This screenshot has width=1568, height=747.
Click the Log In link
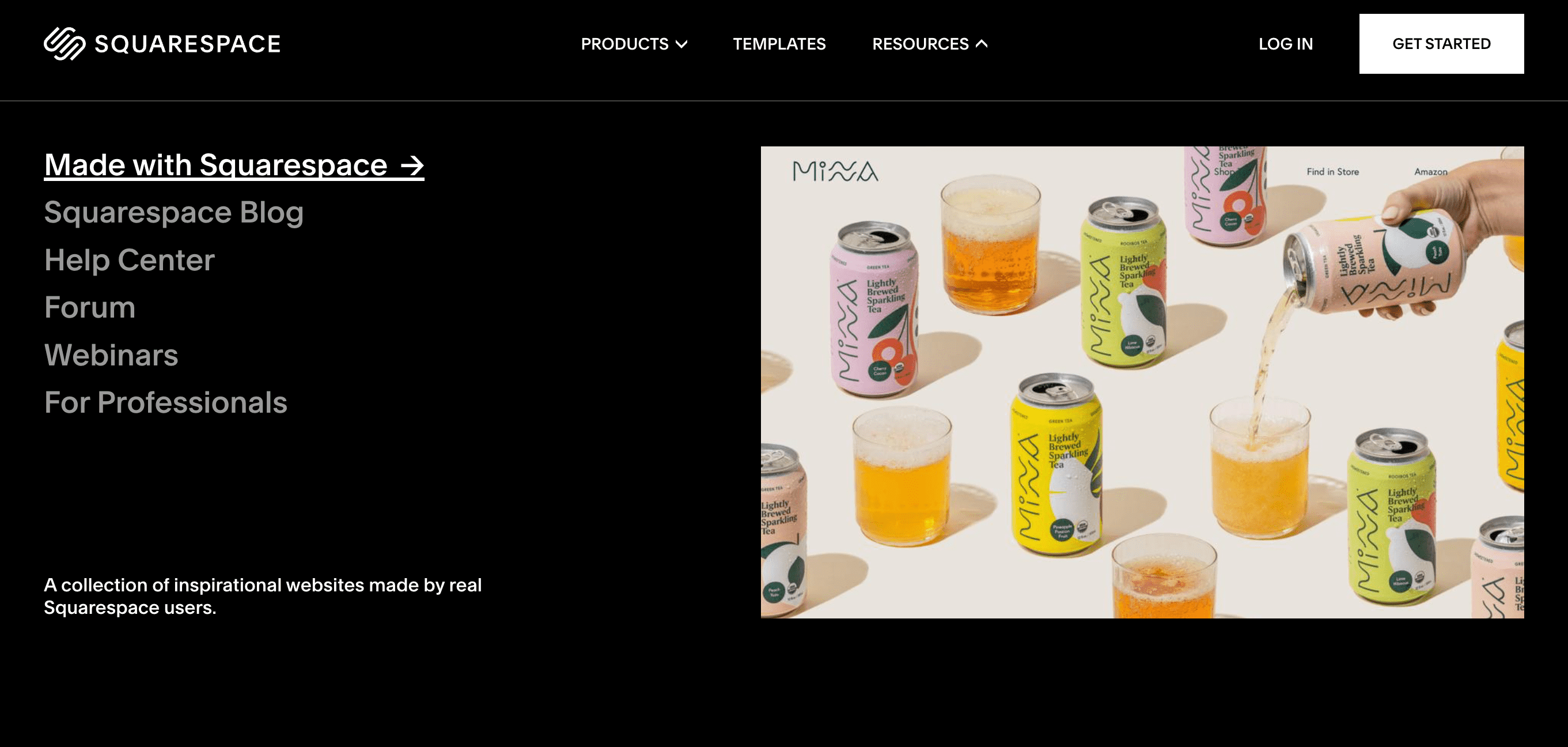(x=1286, y=44)
